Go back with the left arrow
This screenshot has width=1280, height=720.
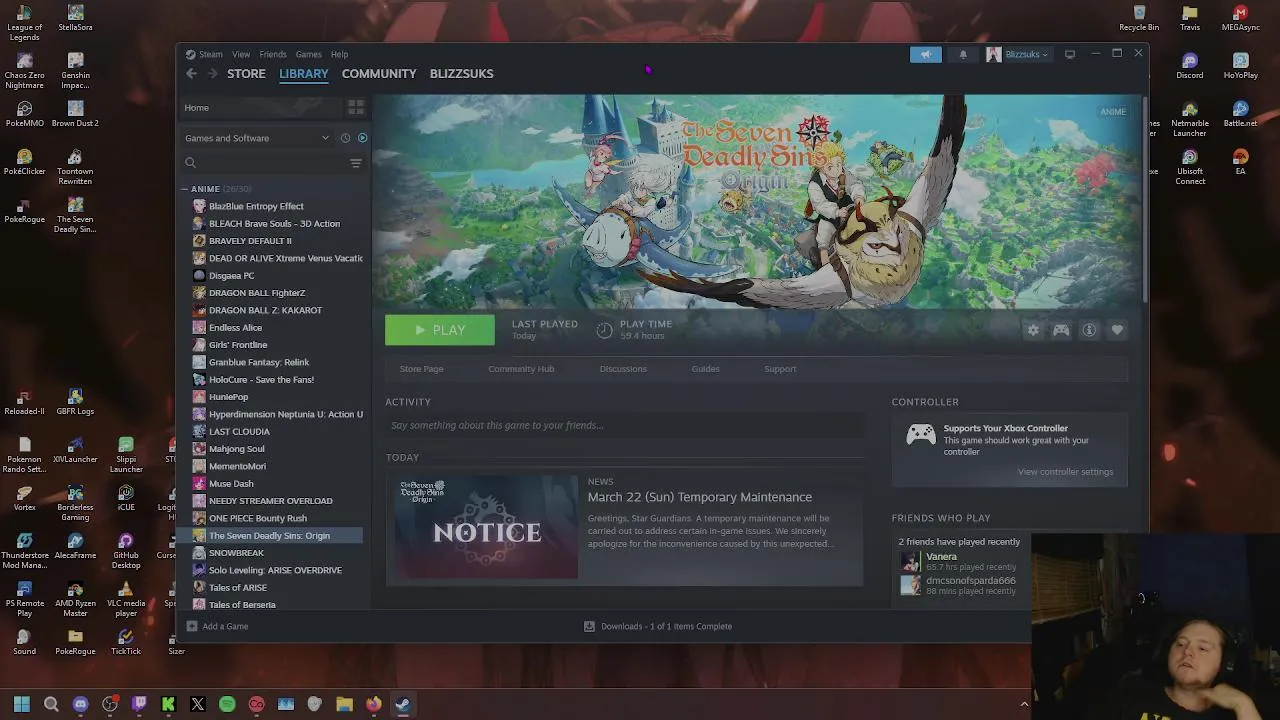click(191, 73)
